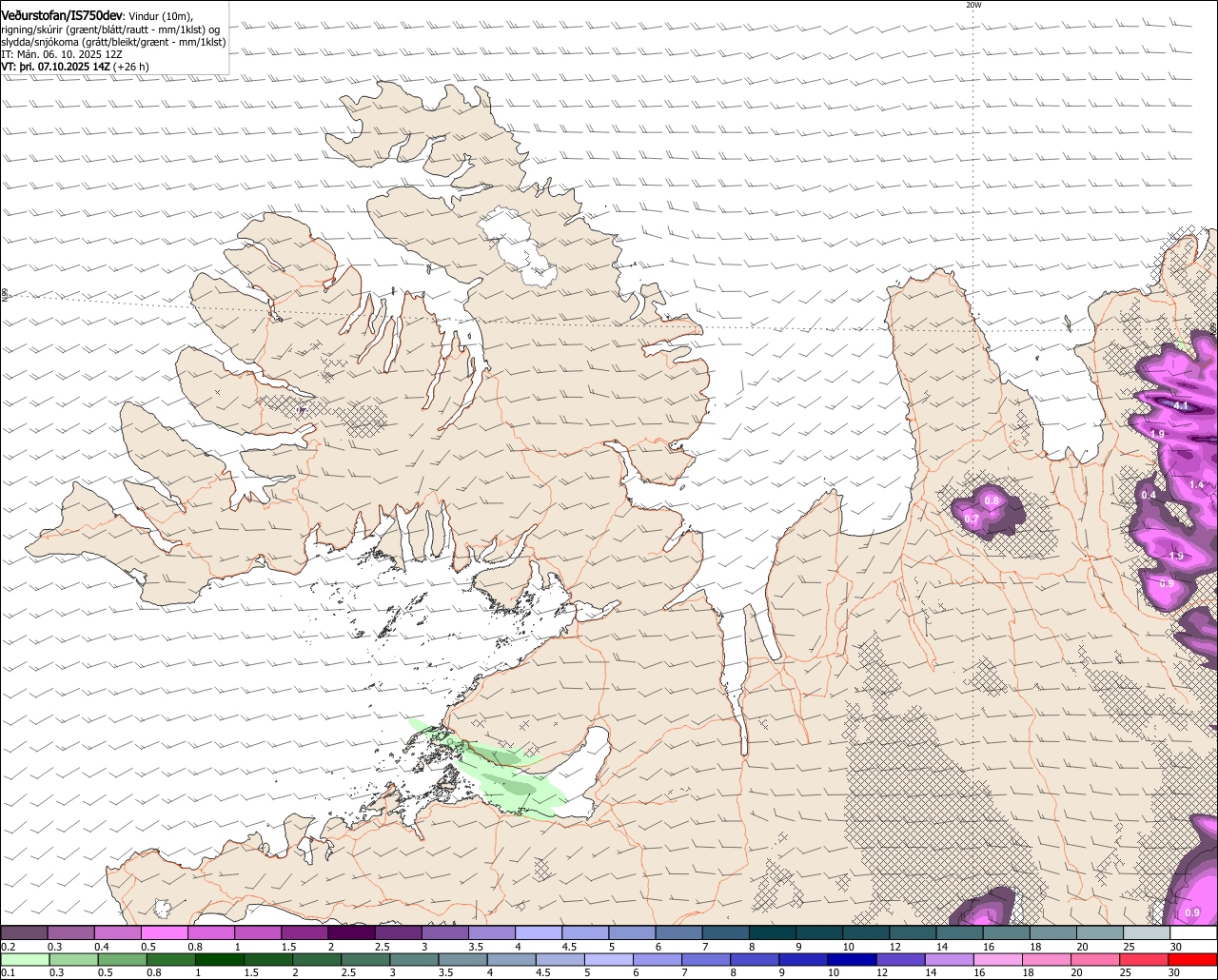Click the white ice cap on the northern peninsula
This screenshot has height=980, width=1218.
click(x=519, y=247)
